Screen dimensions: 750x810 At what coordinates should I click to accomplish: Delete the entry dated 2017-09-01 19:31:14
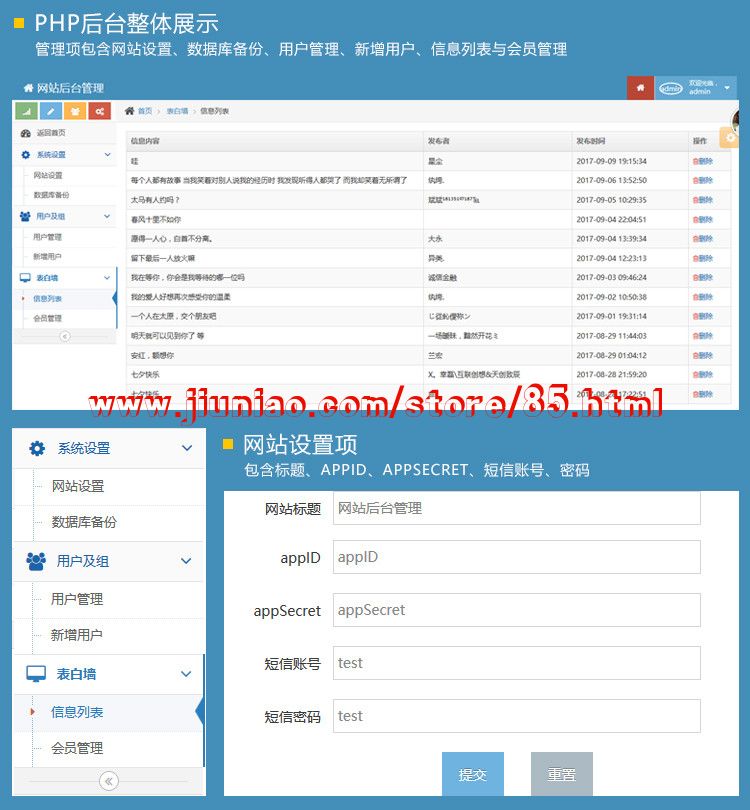(702, 316)
